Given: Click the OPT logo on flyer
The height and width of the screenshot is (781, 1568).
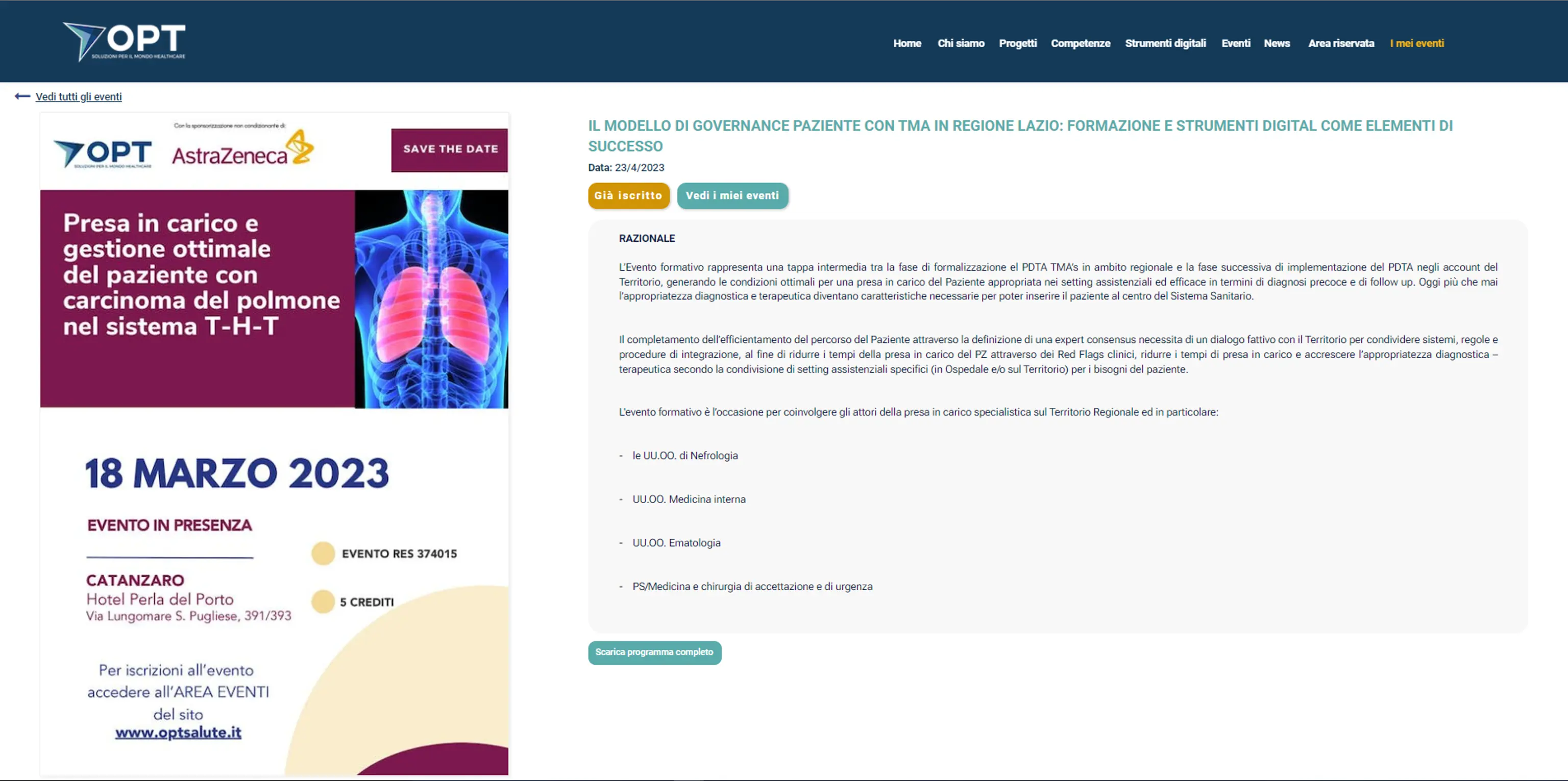Looking at the screenshot, I should (x=104, y=153).
